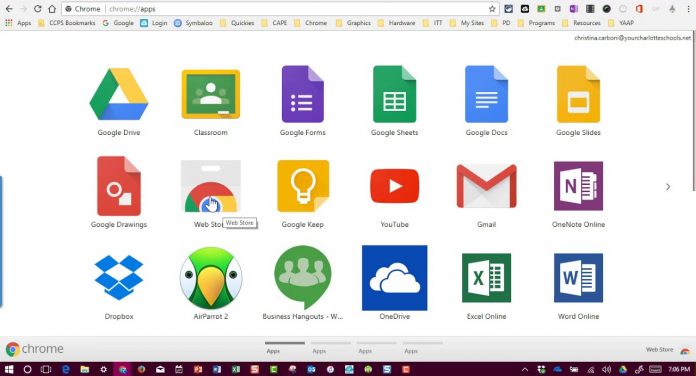Launch the AirParrot 2 app
The width and height of the screenshot is (696, 376).
(210, 277)
